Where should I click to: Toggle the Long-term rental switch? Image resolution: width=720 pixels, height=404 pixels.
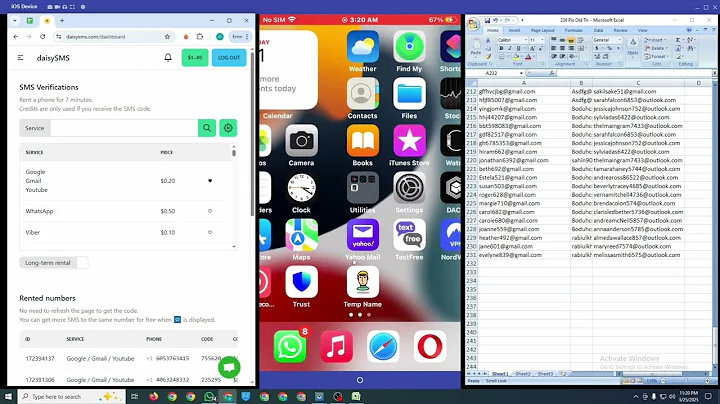(x=82, y=263)
